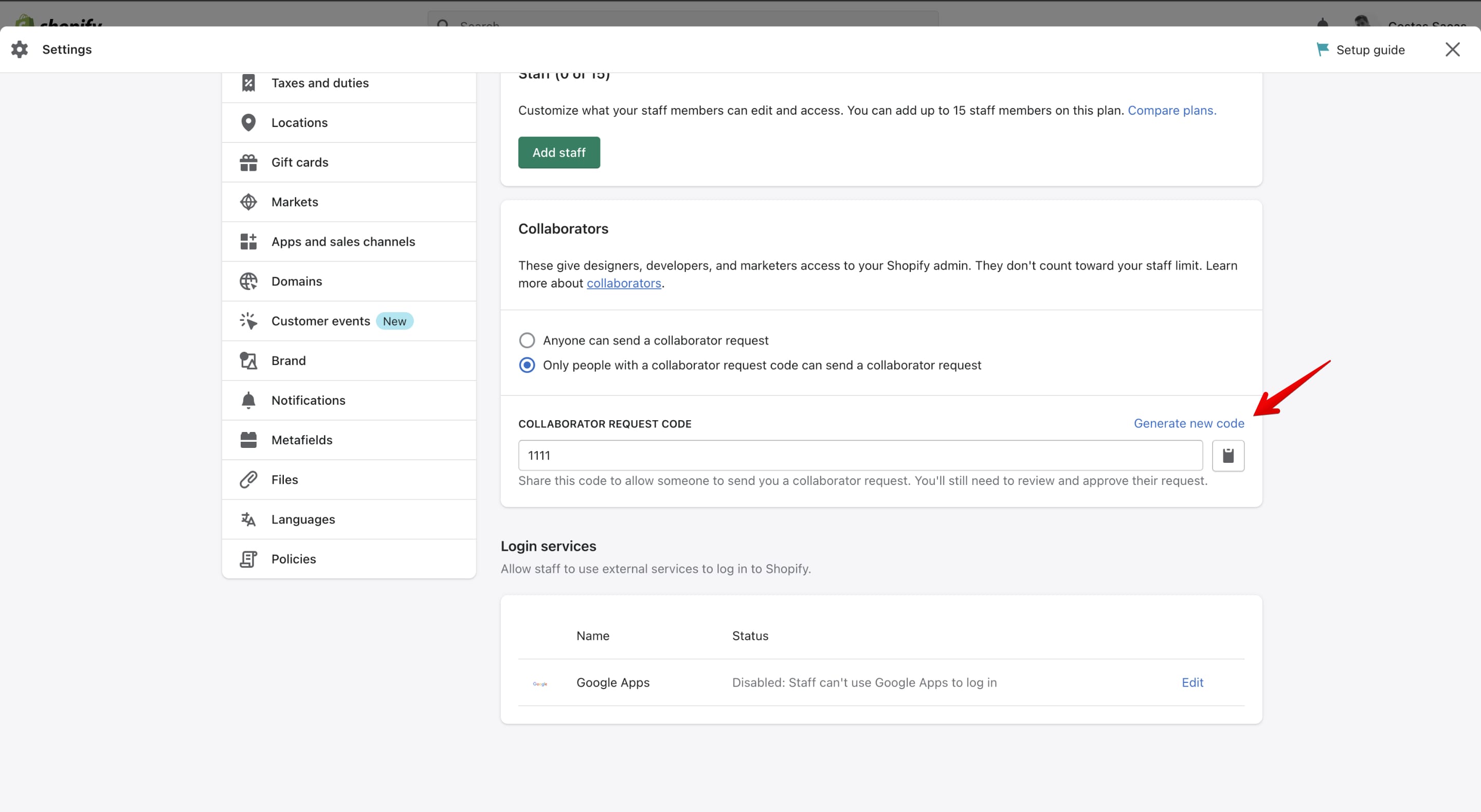
Task: Click the Add staff button
Action: pyautogui.click(x=558, y=152)
